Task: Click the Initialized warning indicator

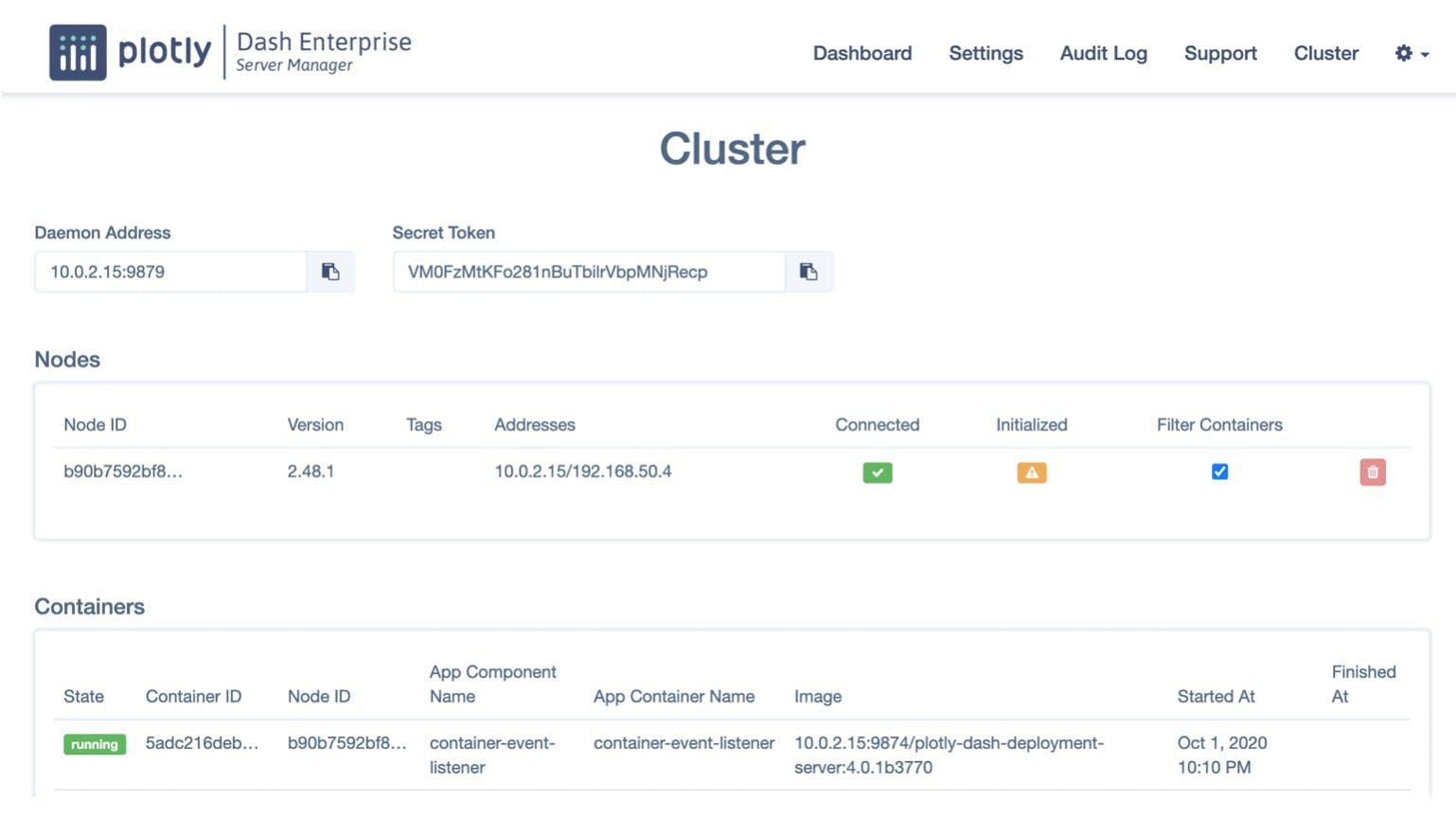Action: (x=1031, y=471)
